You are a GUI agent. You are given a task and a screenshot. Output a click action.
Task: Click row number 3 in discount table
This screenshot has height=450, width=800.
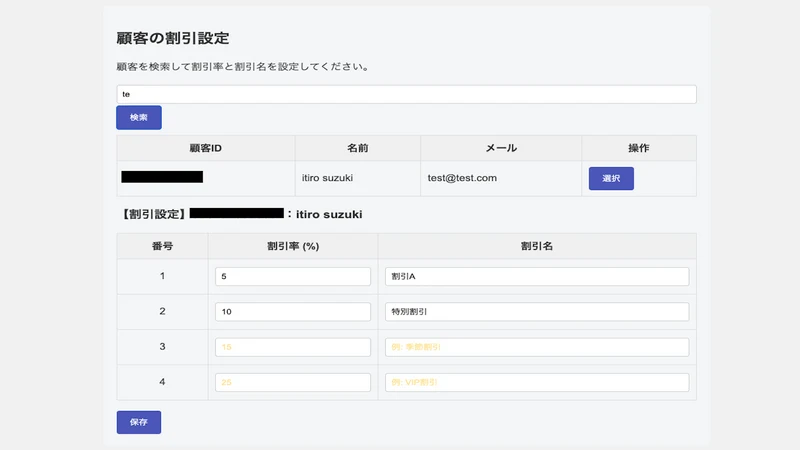tap(162, 346)
